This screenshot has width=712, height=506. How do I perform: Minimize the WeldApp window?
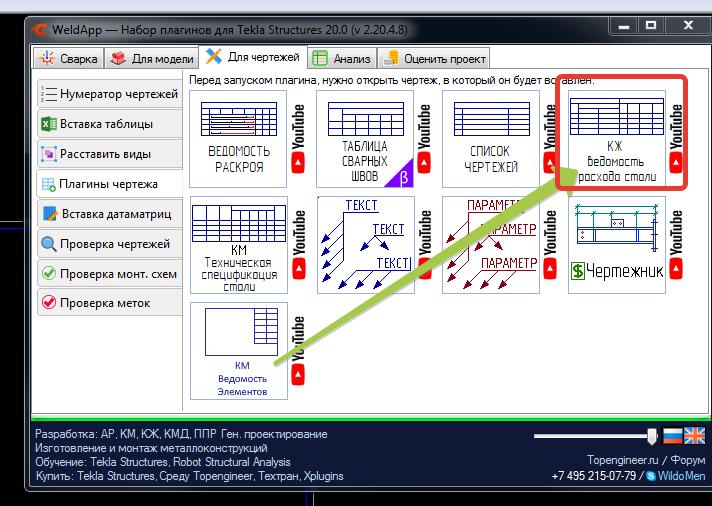(623, 26)
